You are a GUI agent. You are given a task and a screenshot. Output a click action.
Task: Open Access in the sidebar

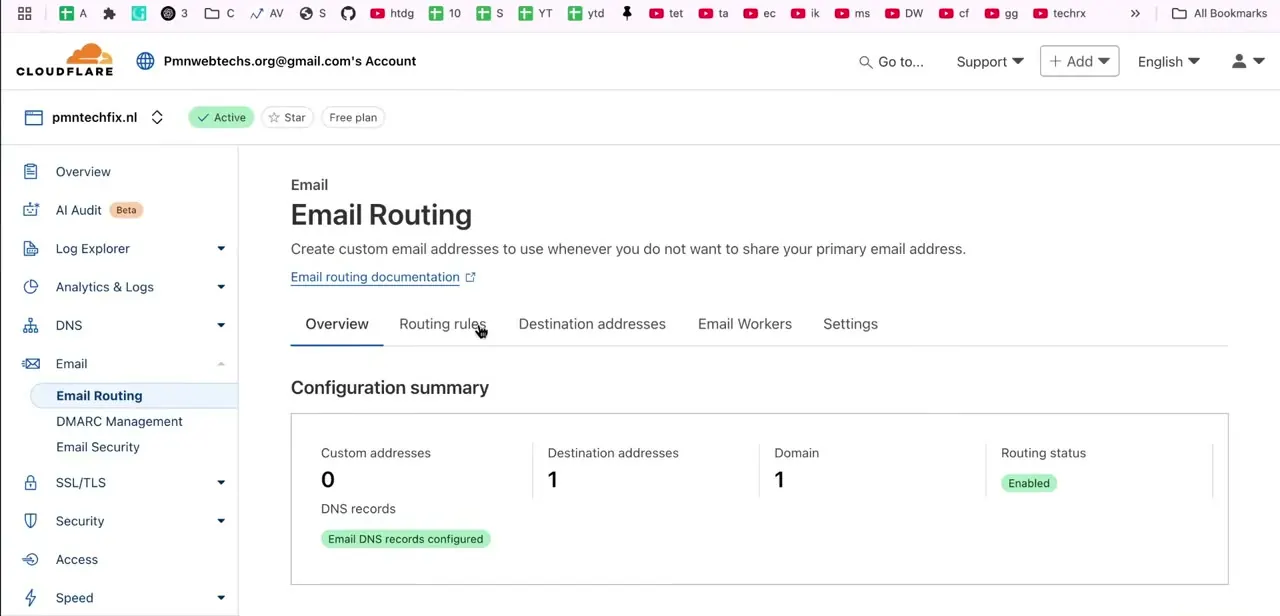point(77,560)
